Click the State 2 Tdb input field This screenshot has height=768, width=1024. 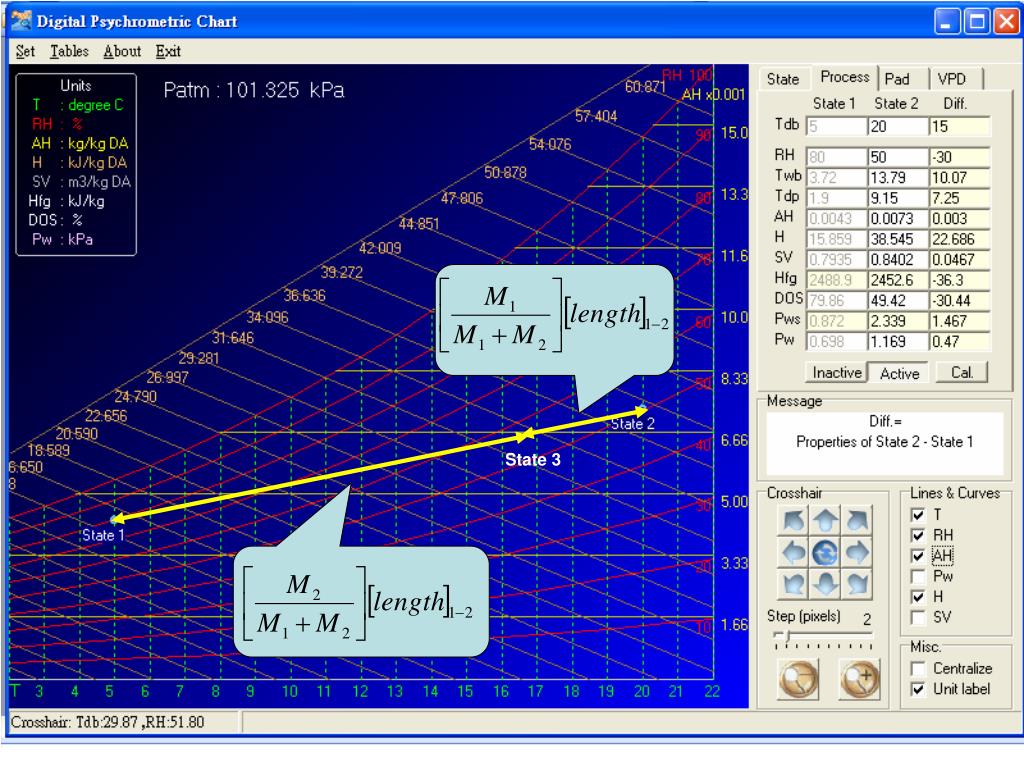(898, 127)
